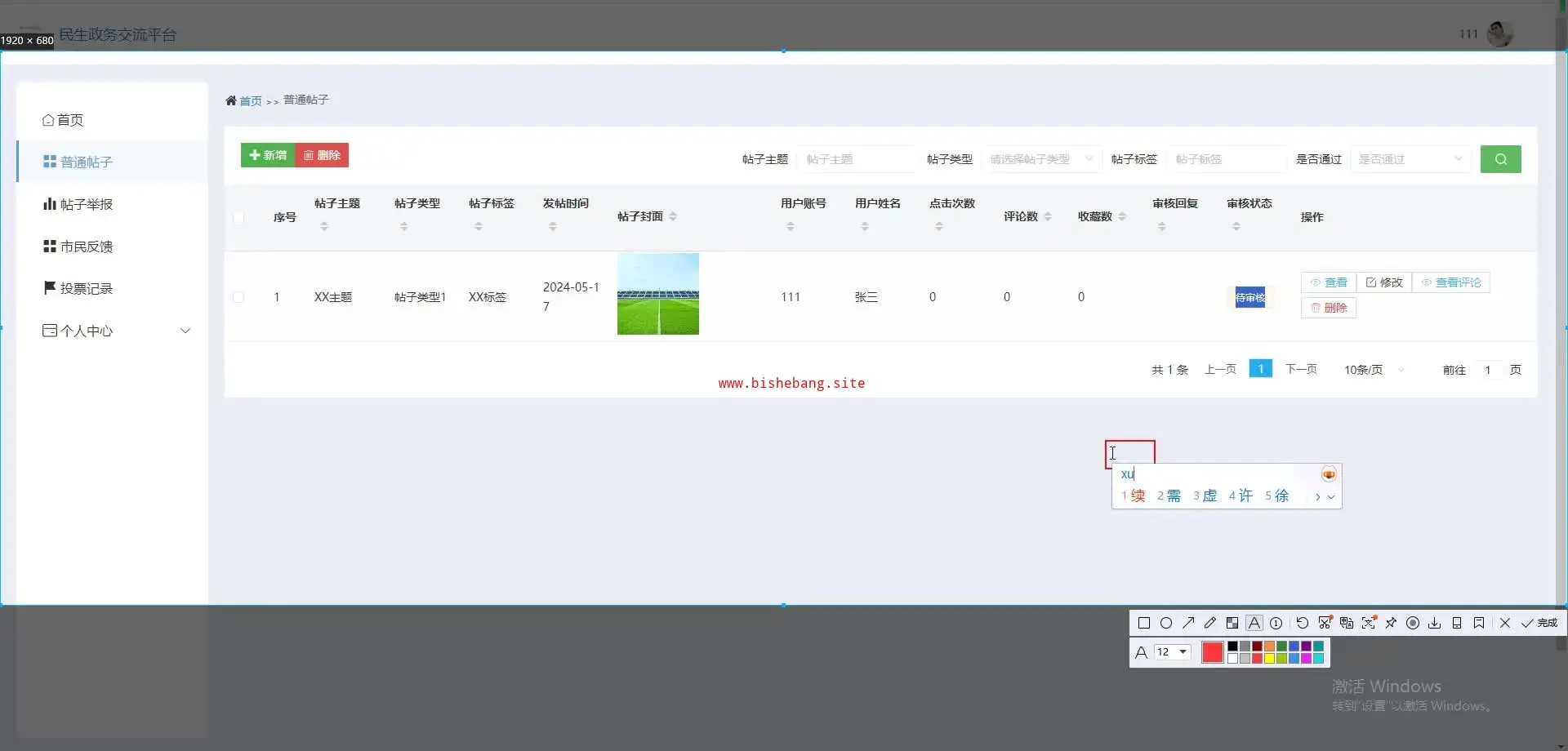Choose IME candidate 许
Viewport: 1568px width, 751px height.
click(x=1241, y=495)
